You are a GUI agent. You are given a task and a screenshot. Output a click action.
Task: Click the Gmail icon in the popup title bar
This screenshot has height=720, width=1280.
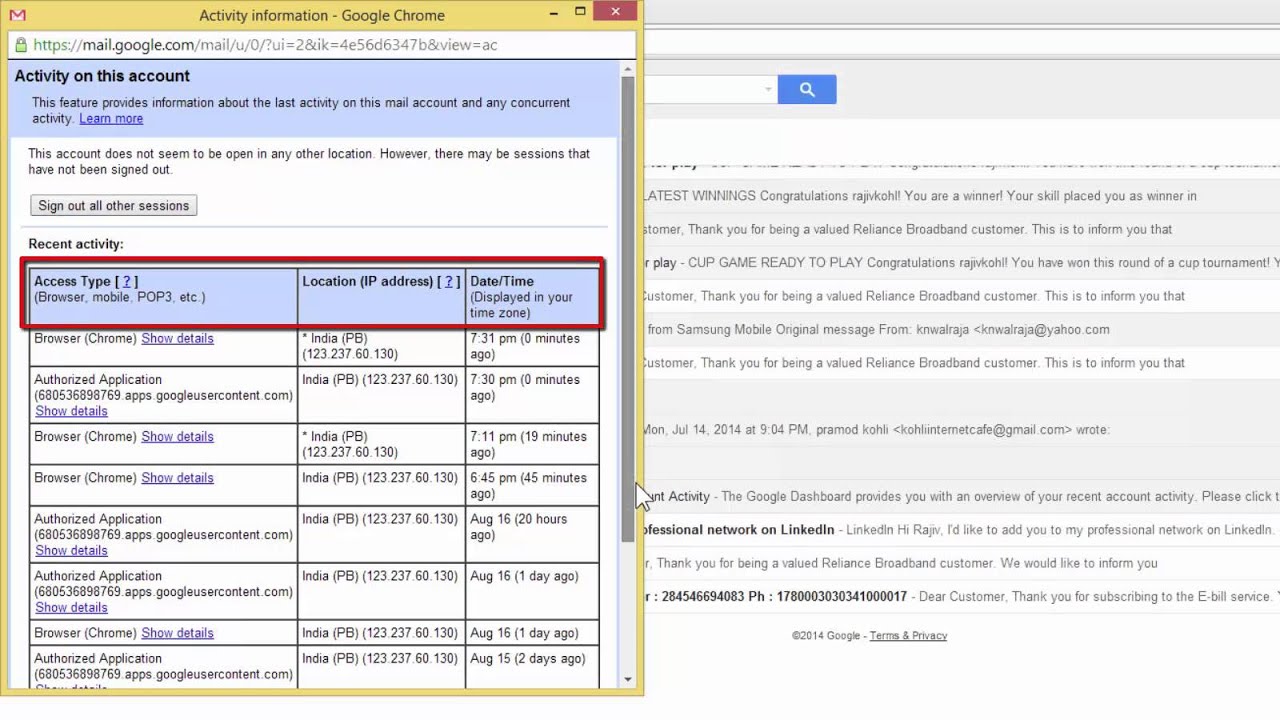pyautogui.click(x=17, y=15)
